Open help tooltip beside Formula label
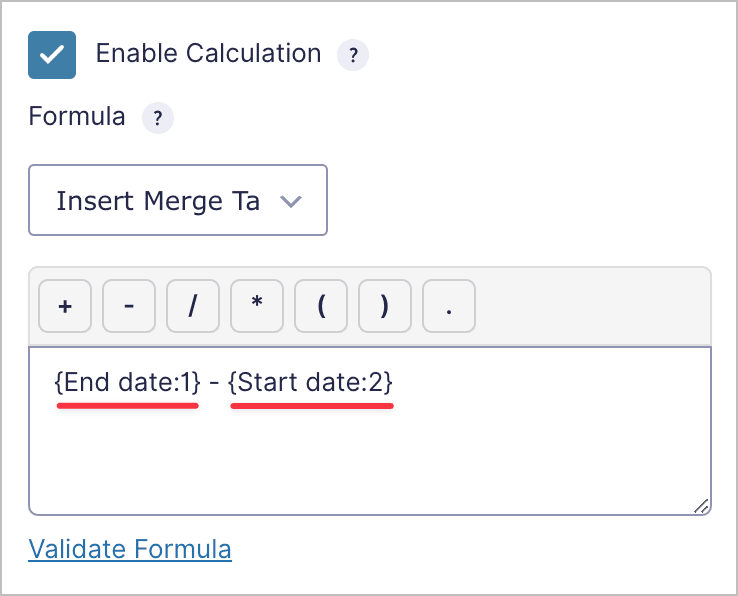The width and height of the screenshot is (738, 596). (157, 118)
